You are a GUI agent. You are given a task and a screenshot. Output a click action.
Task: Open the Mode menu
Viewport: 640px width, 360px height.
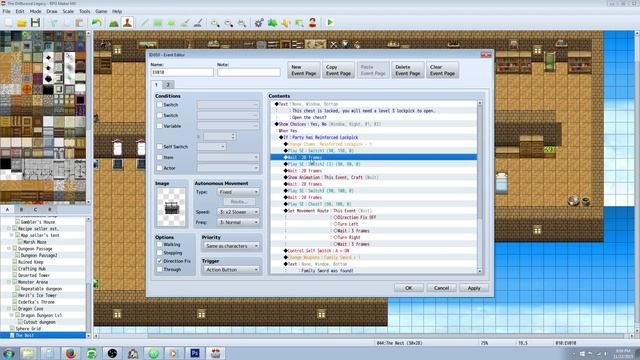point(36,11)
